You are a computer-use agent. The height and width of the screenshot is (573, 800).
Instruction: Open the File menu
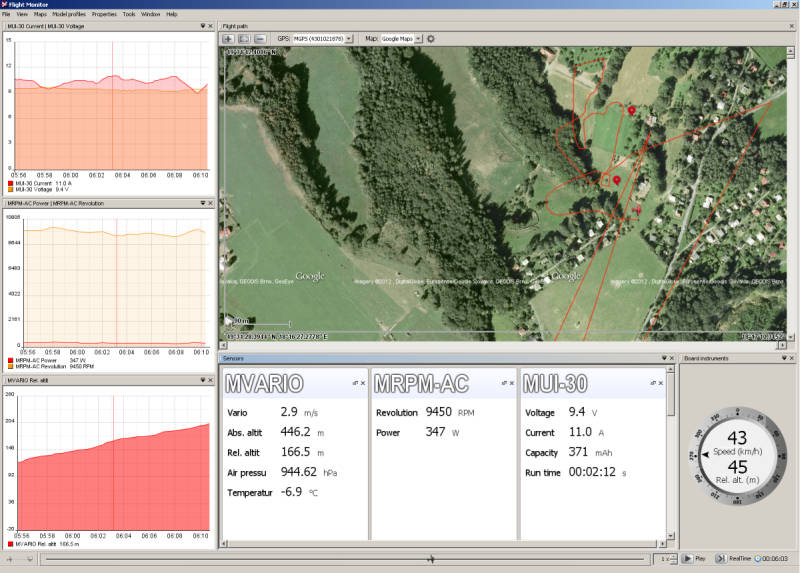click(6, 14)
